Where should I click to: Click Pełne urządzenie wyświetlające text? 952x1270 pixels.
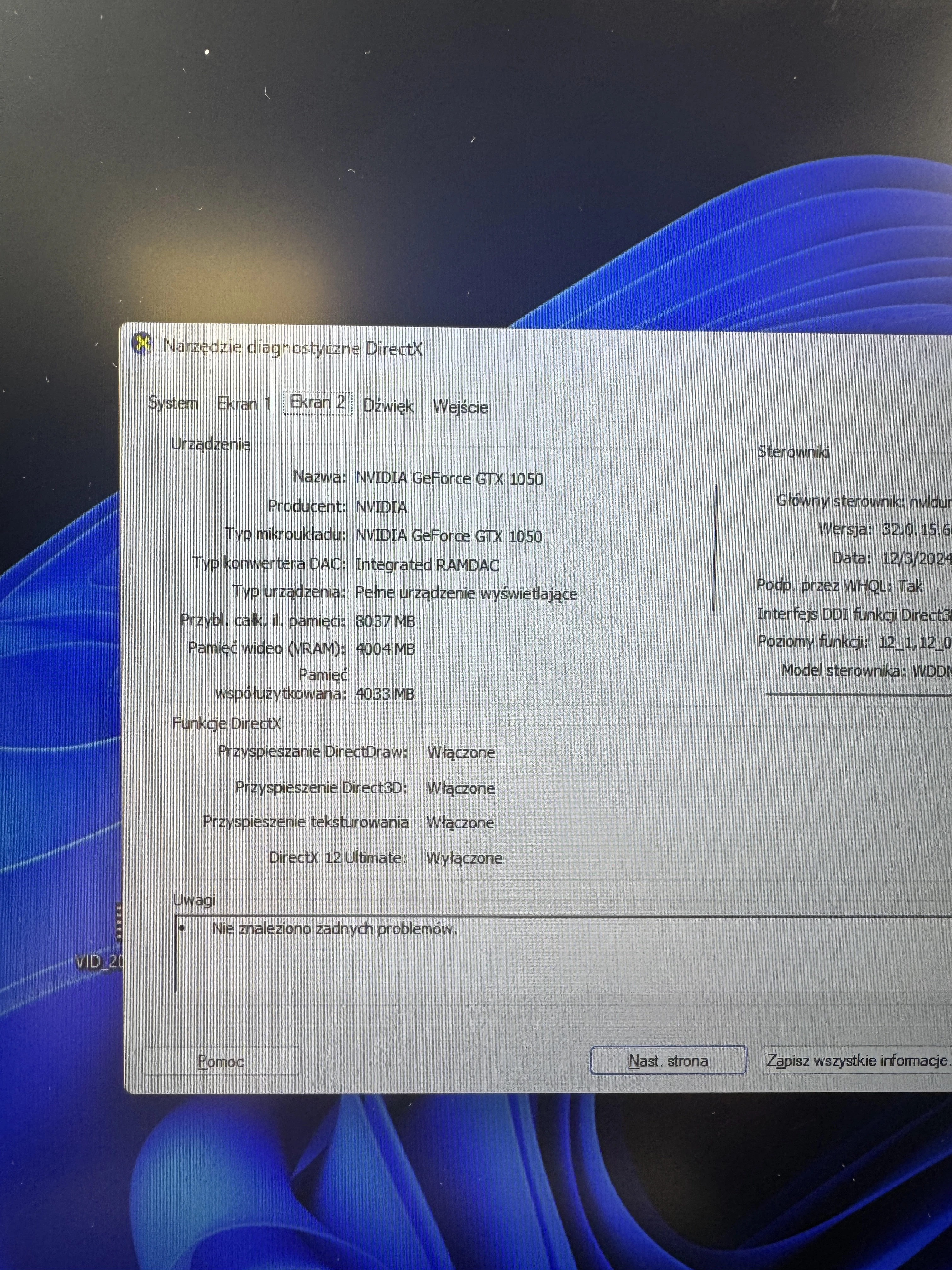[466, 593]
